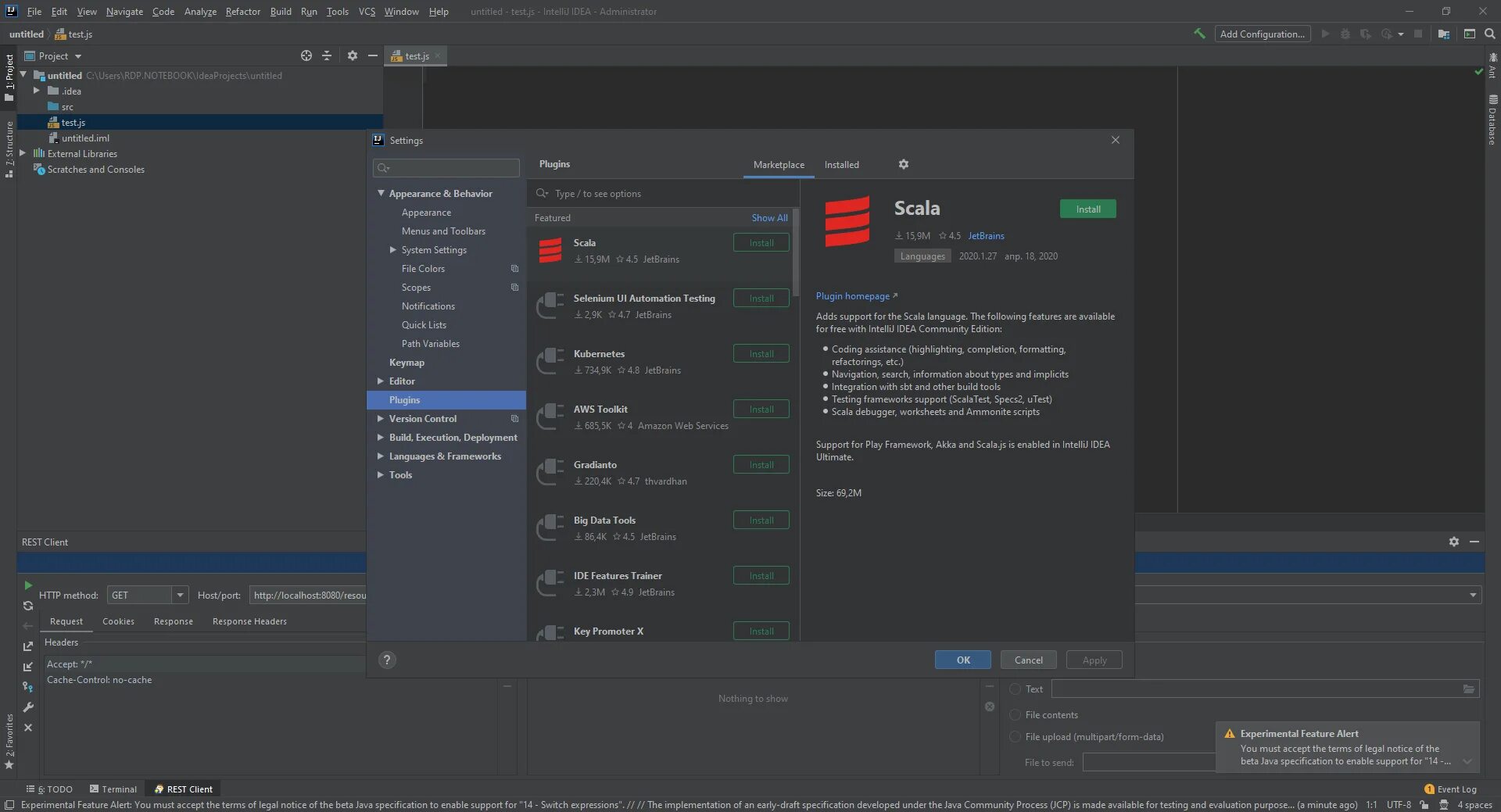Close the test.js editor tab
This screenshot has width=1501, height=812.
coord(438,55)
